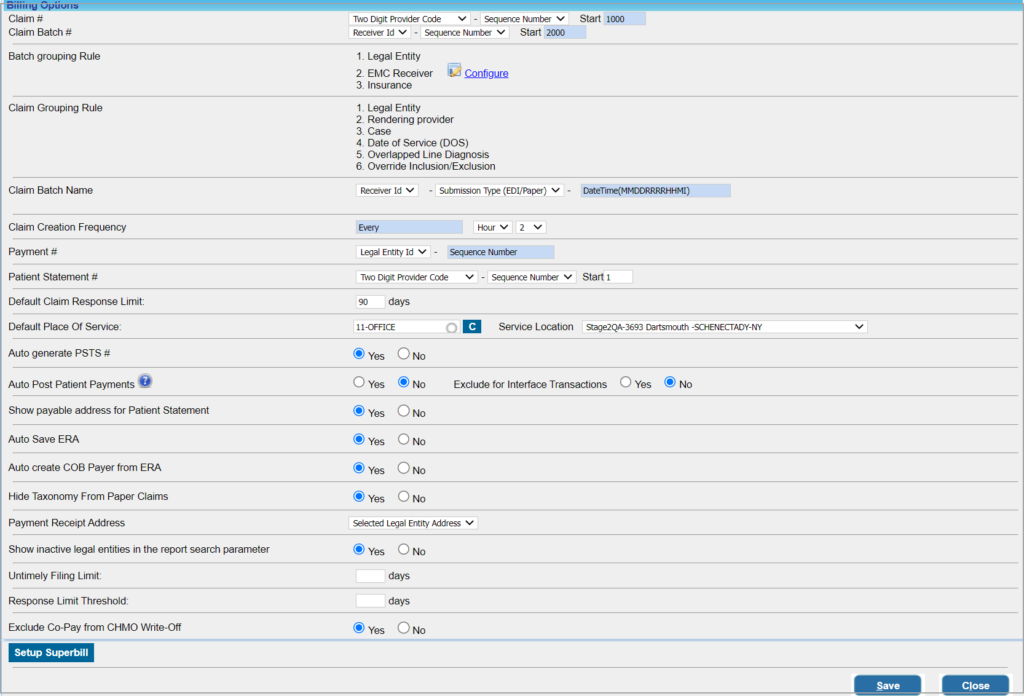Screen dimensions: 1024x696
Task: Click the blue C button next to Place Of Service
Action: click(x=472, y=326)
